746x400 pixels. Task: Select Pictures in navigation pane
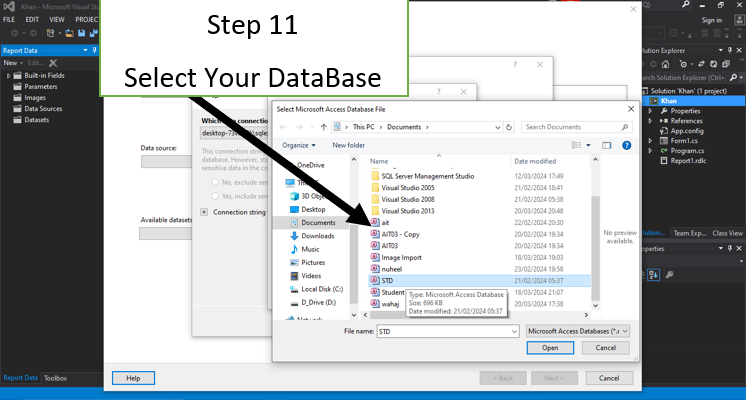[x=313, y=263]
